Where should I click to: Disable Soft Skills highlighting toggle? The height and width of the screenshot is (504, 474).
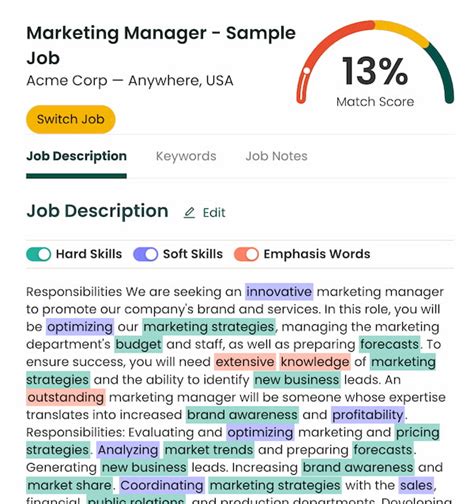point(146,254)
